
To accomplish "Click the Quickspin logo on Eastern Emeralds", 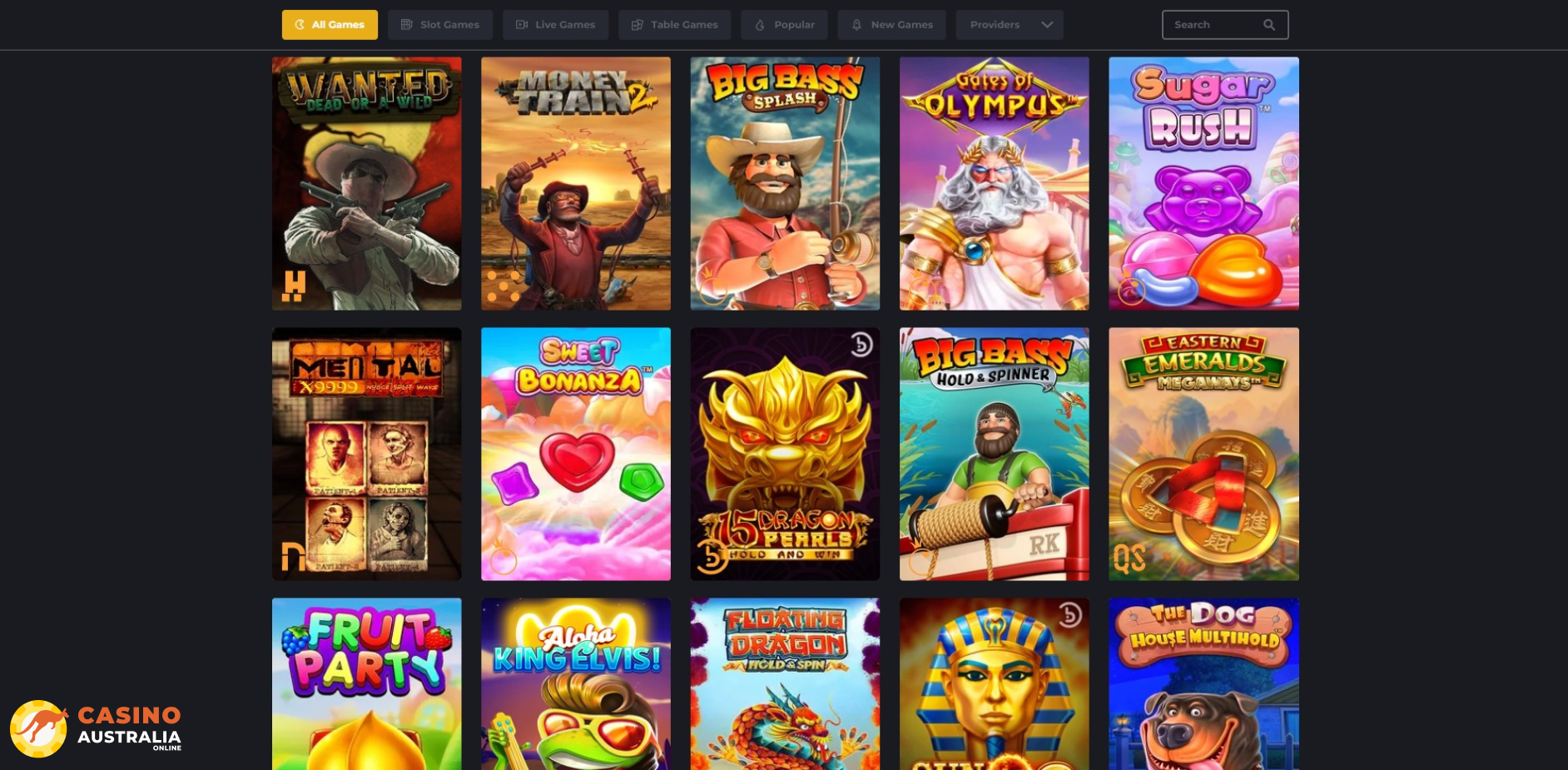I will (1129, 558).
